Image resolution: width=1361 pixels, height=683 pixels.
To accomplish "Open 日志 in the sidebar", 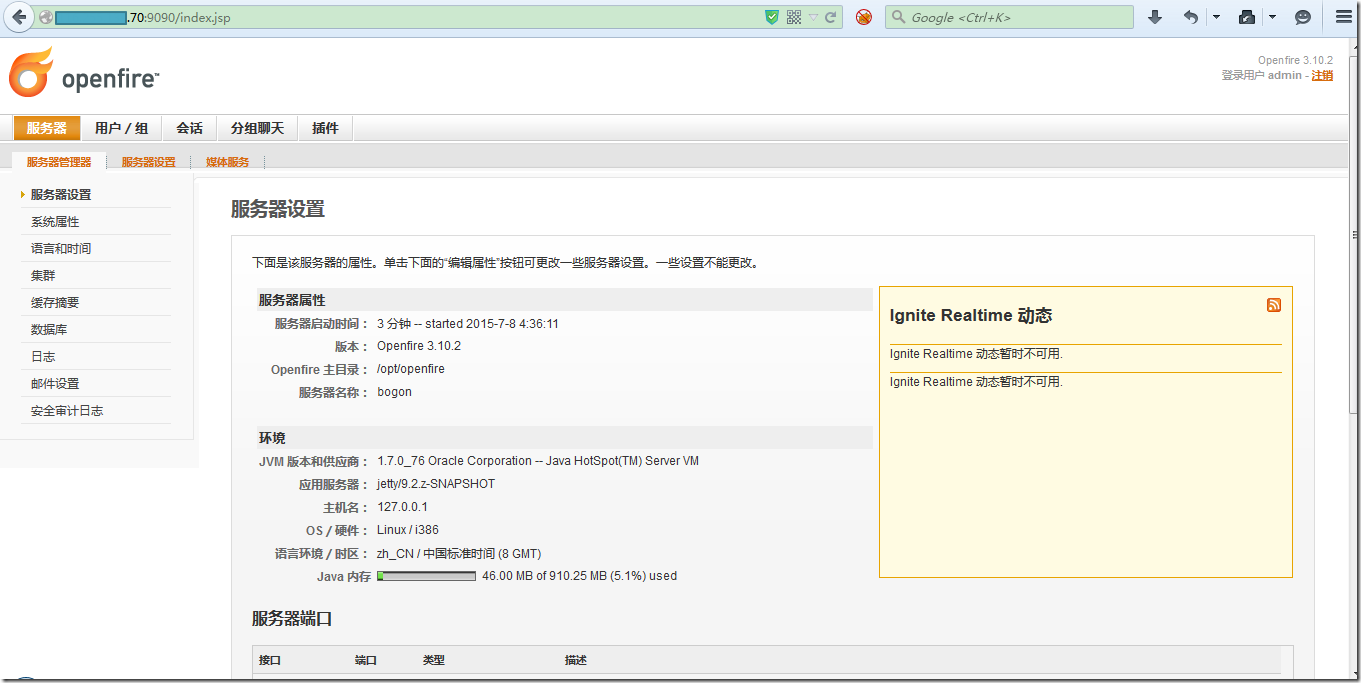I will click(x=43, y=357).
